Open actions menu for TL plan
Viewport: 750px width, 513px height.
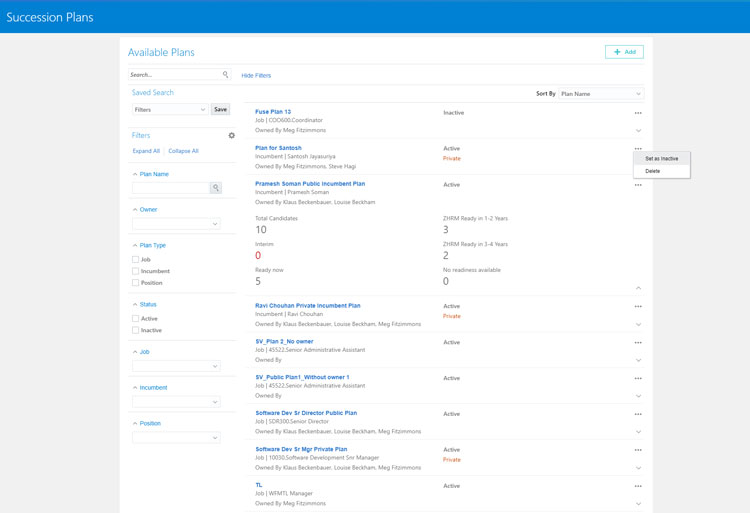(638, 486)
